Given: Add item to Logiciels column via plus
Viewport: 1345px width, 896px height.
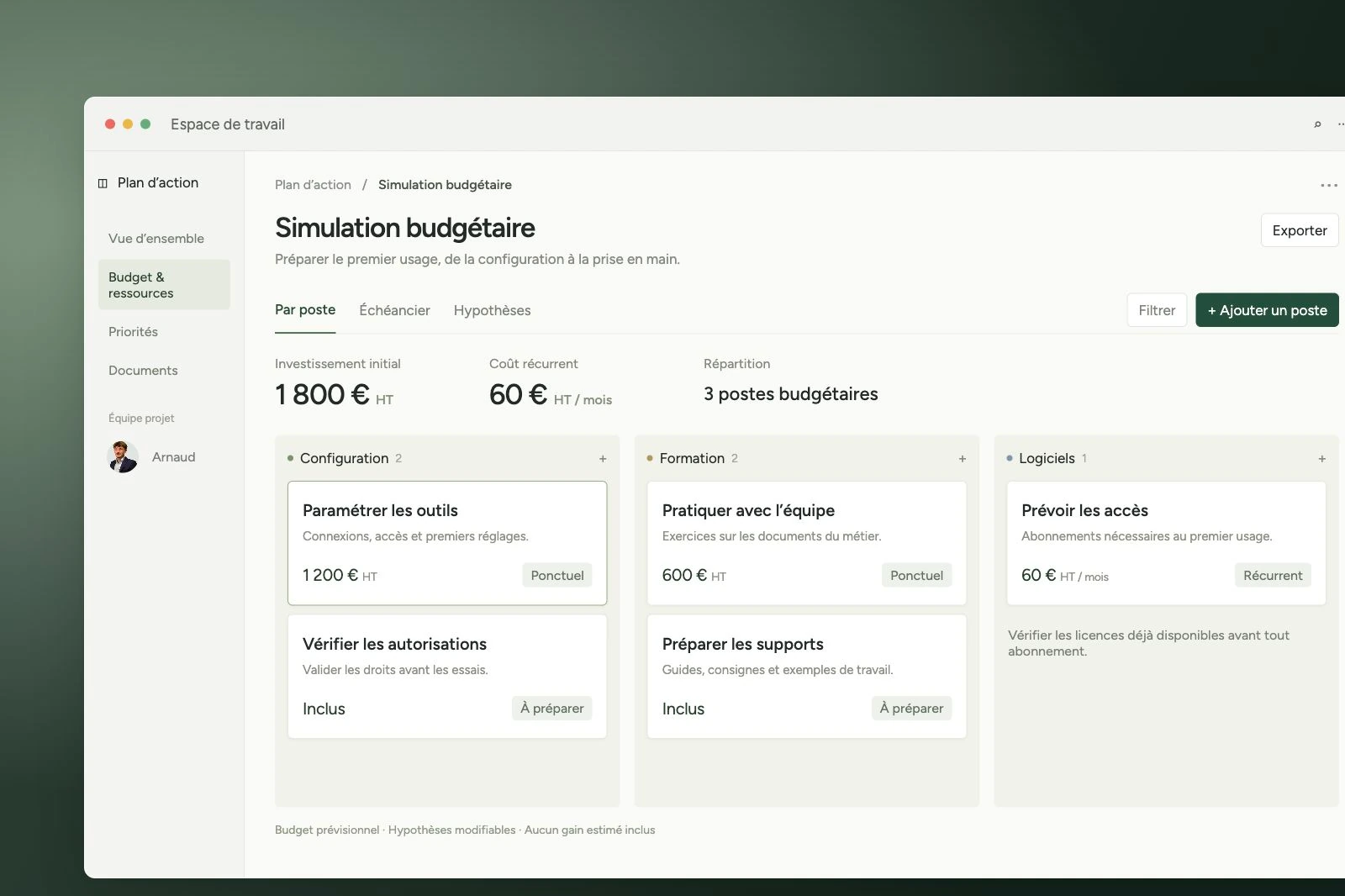Looking at the screenshot, I should pyautogui.click(x=1322, y=459).
